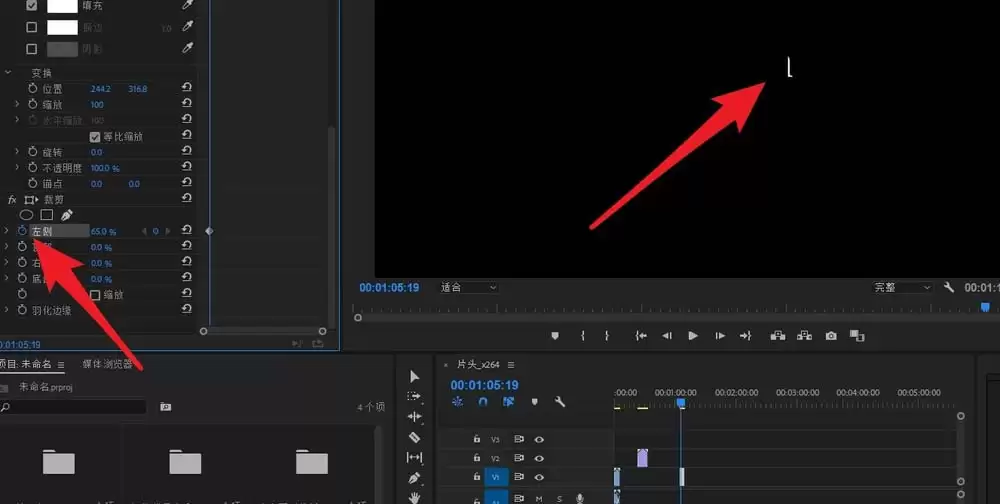Select the Track Select Forward tool
The height and width of the screenshot is (504, 1000).
pyautogui.click(x=415, y=397)
